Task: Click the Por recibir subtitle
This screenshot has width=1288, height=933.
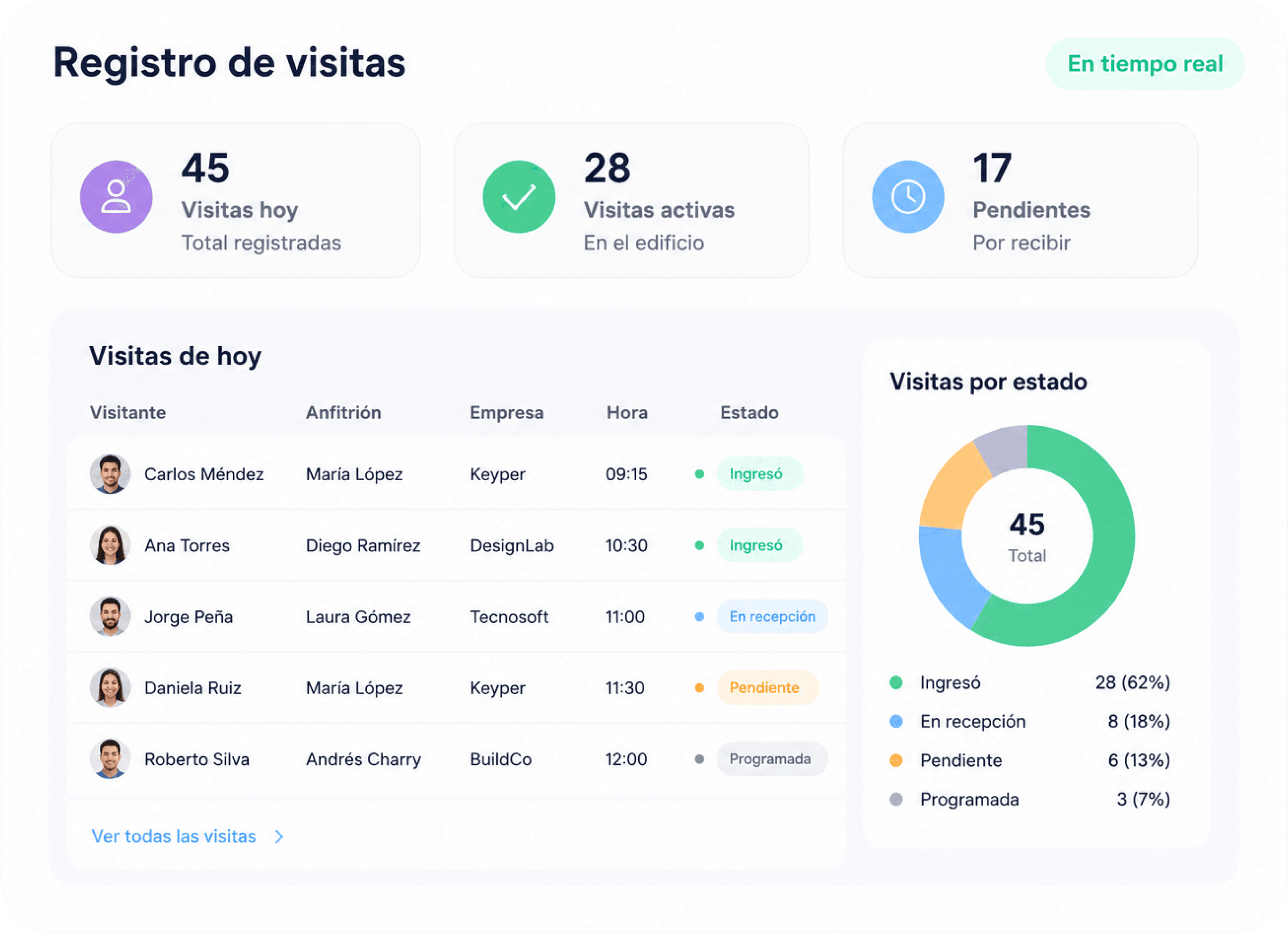Action: pyautogui.click(x=1021, y=243)
